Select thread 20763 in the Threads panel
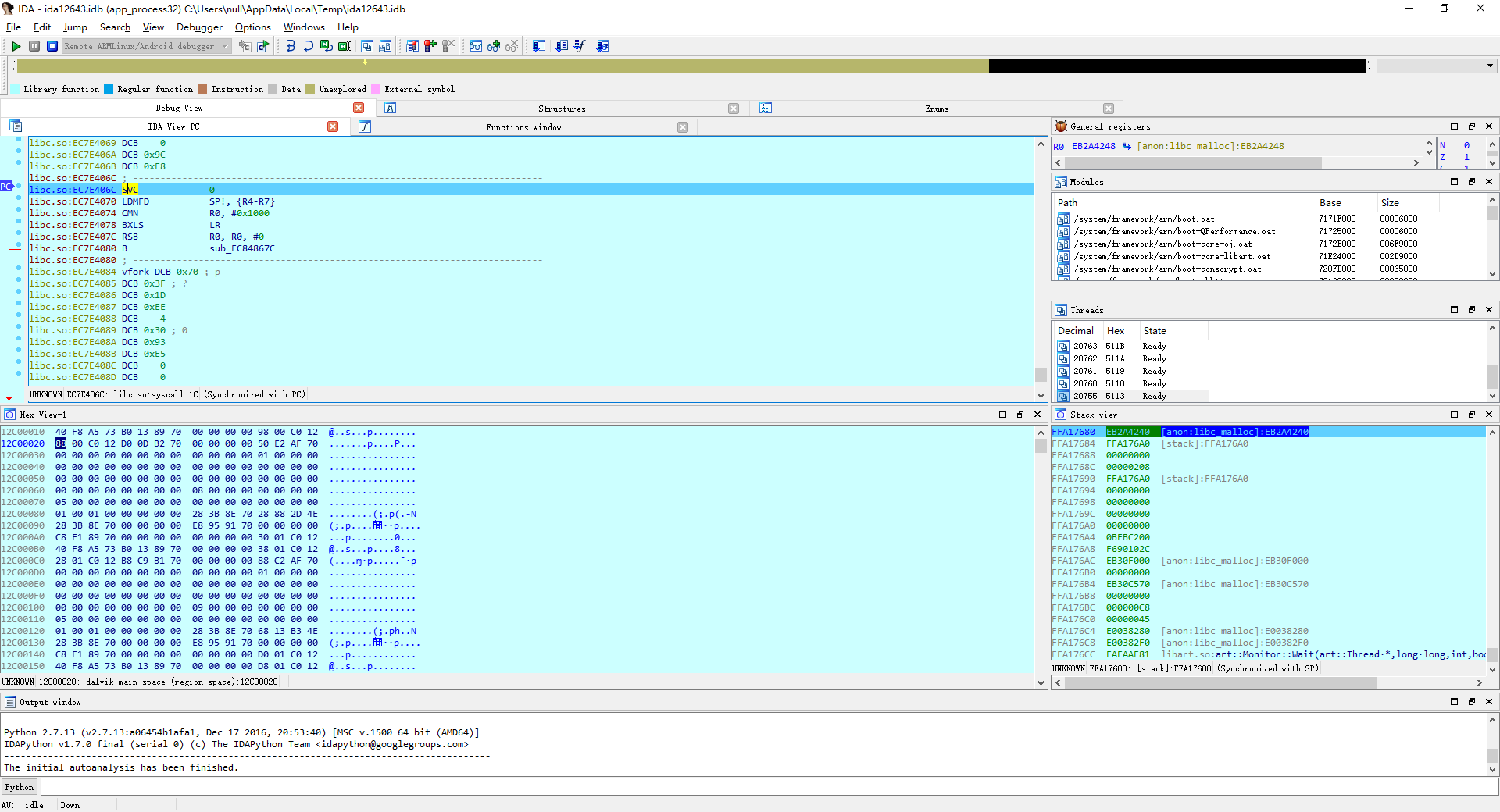Screen dimensions: 1500x812 click(1085, 346)
